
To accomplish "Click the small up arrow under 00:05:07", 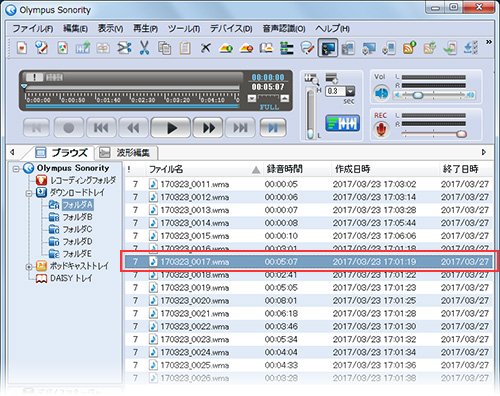I will [x=284, y=98].
